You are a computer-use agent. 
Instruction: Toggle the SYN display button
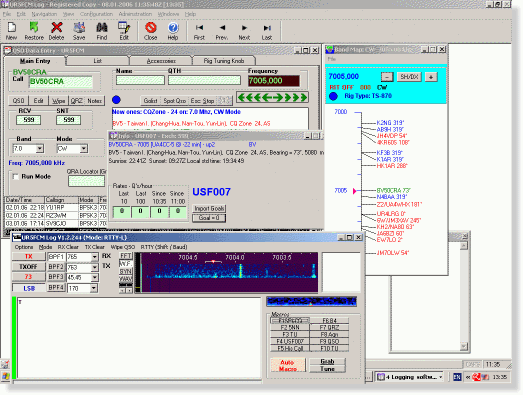(126, 271)
